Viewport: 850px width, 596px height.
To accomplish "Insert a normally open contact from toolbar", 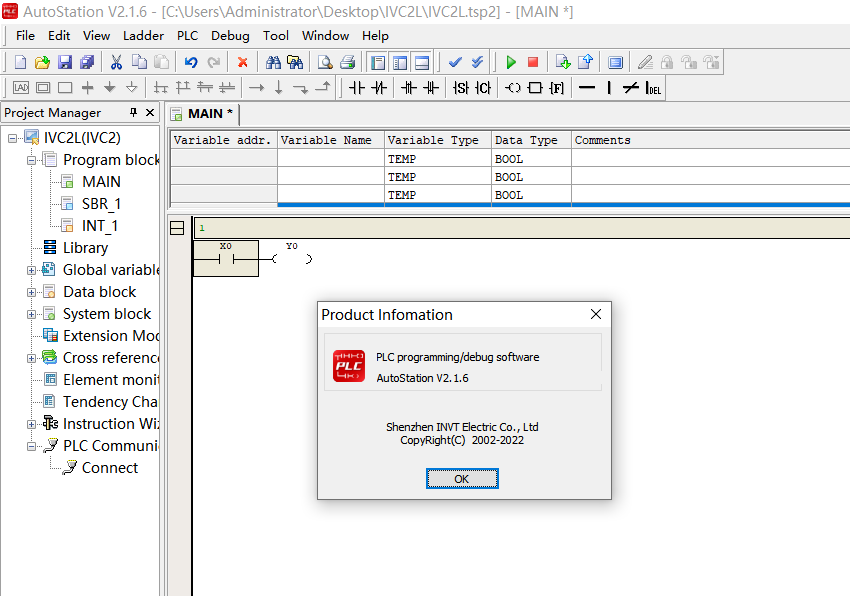I will click(355, 88).
